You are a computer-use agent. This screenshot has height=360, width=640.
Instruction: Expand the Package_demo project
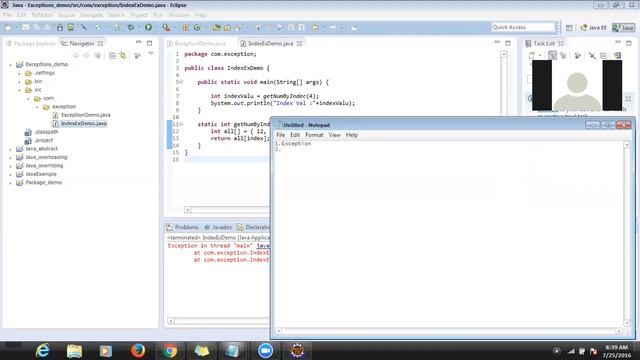tap(11, 182)
